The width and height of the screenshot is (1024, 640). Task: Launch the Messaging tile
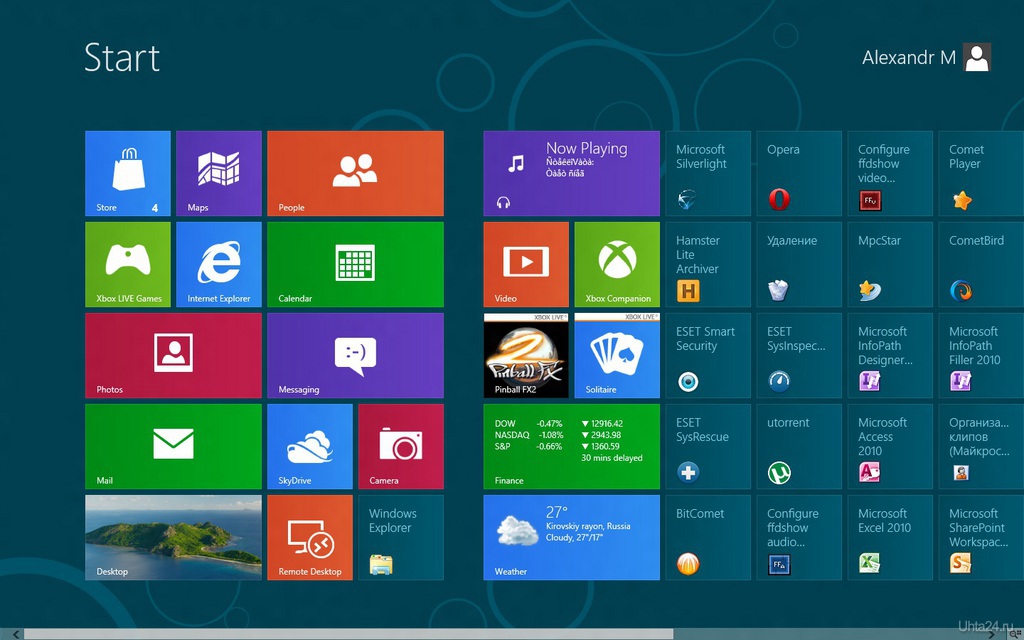[x=355, y=355]
